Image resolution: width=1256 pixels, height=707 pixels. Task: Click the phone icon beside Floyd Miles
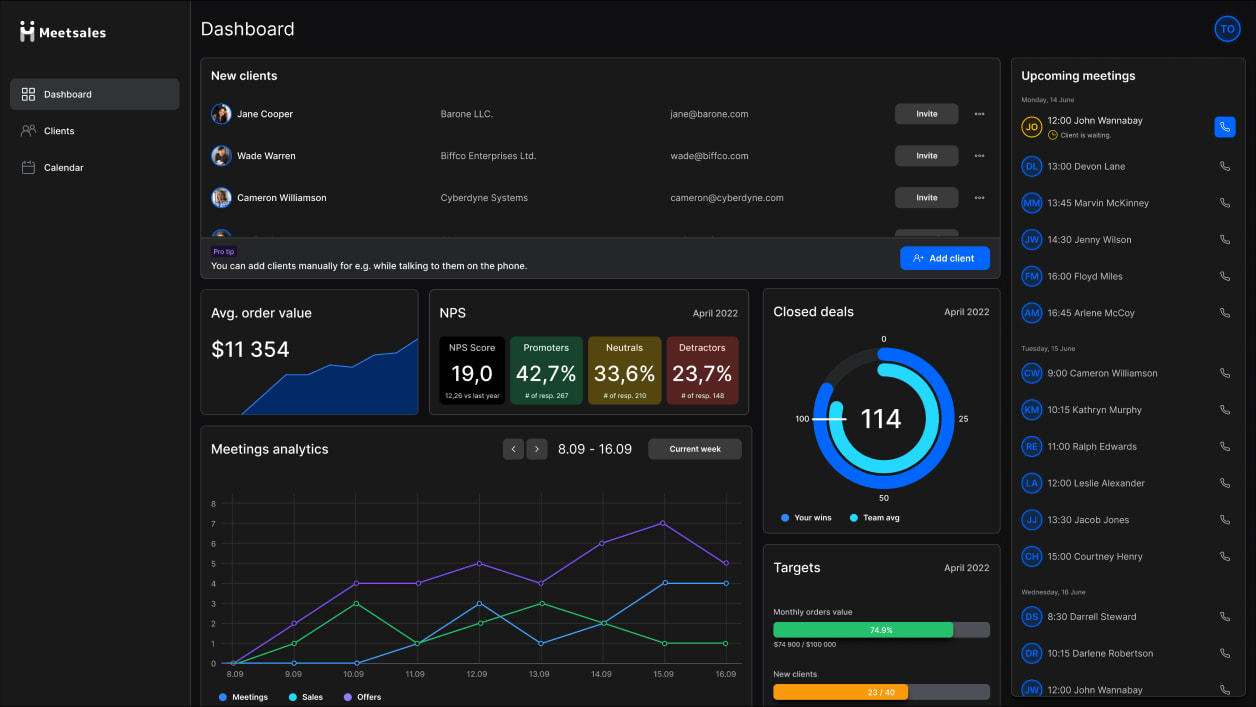point(1224,276)
